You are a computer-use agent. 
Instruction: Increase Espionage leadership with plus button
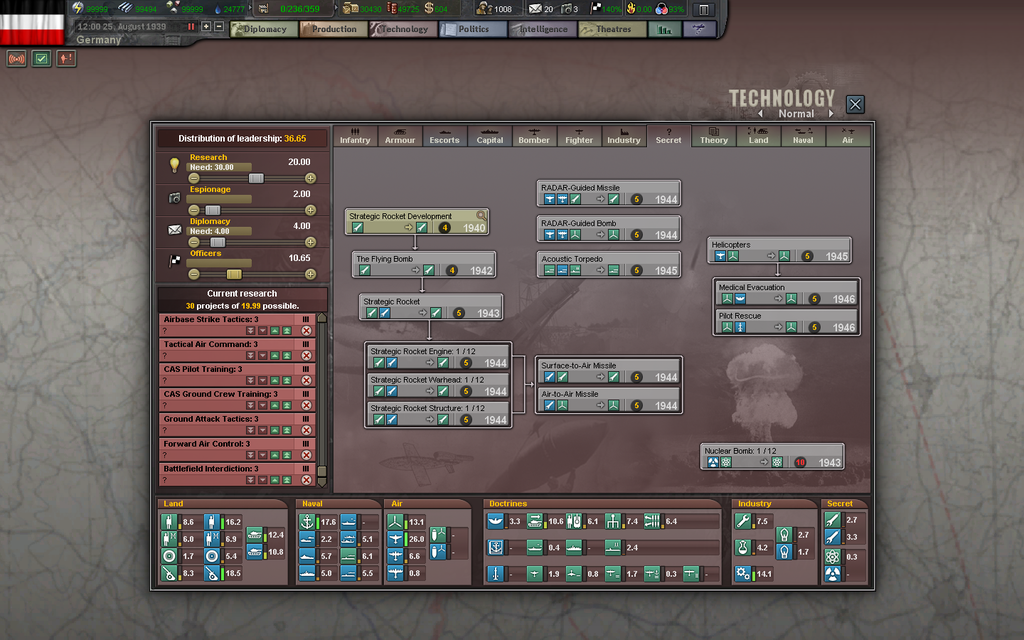tap(311, 210)
